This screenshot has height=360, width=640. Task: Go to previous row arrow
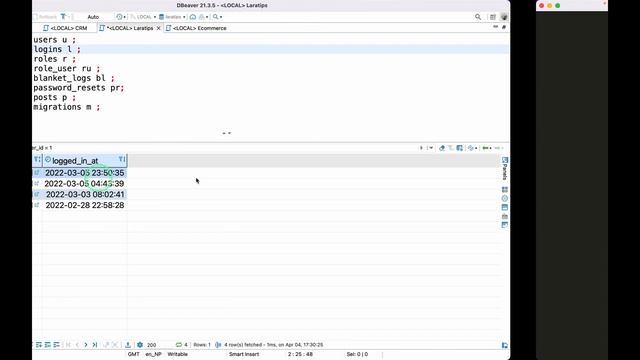tap(77, 345)
